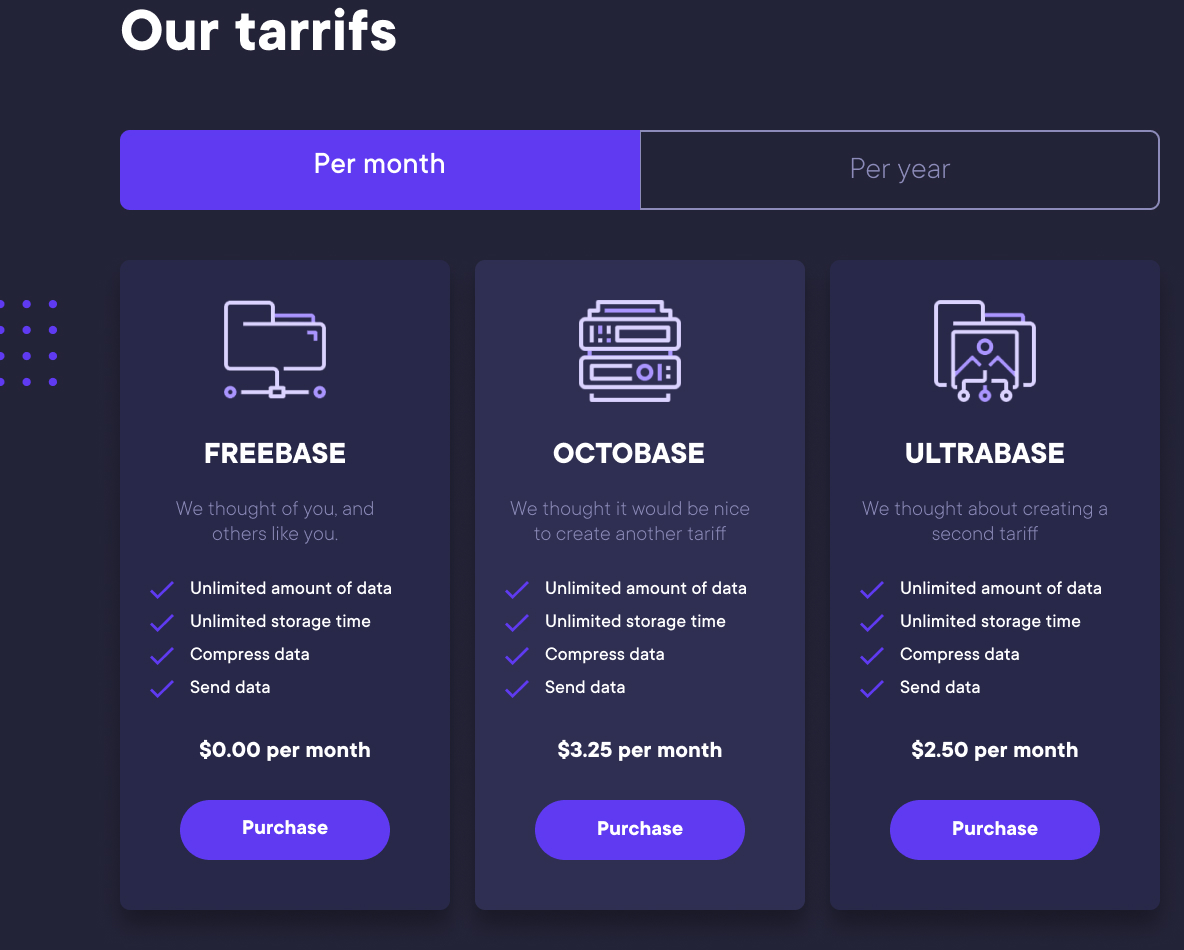Click checkmark beside Ultrabase Unlimited storage time

(871, 623)
